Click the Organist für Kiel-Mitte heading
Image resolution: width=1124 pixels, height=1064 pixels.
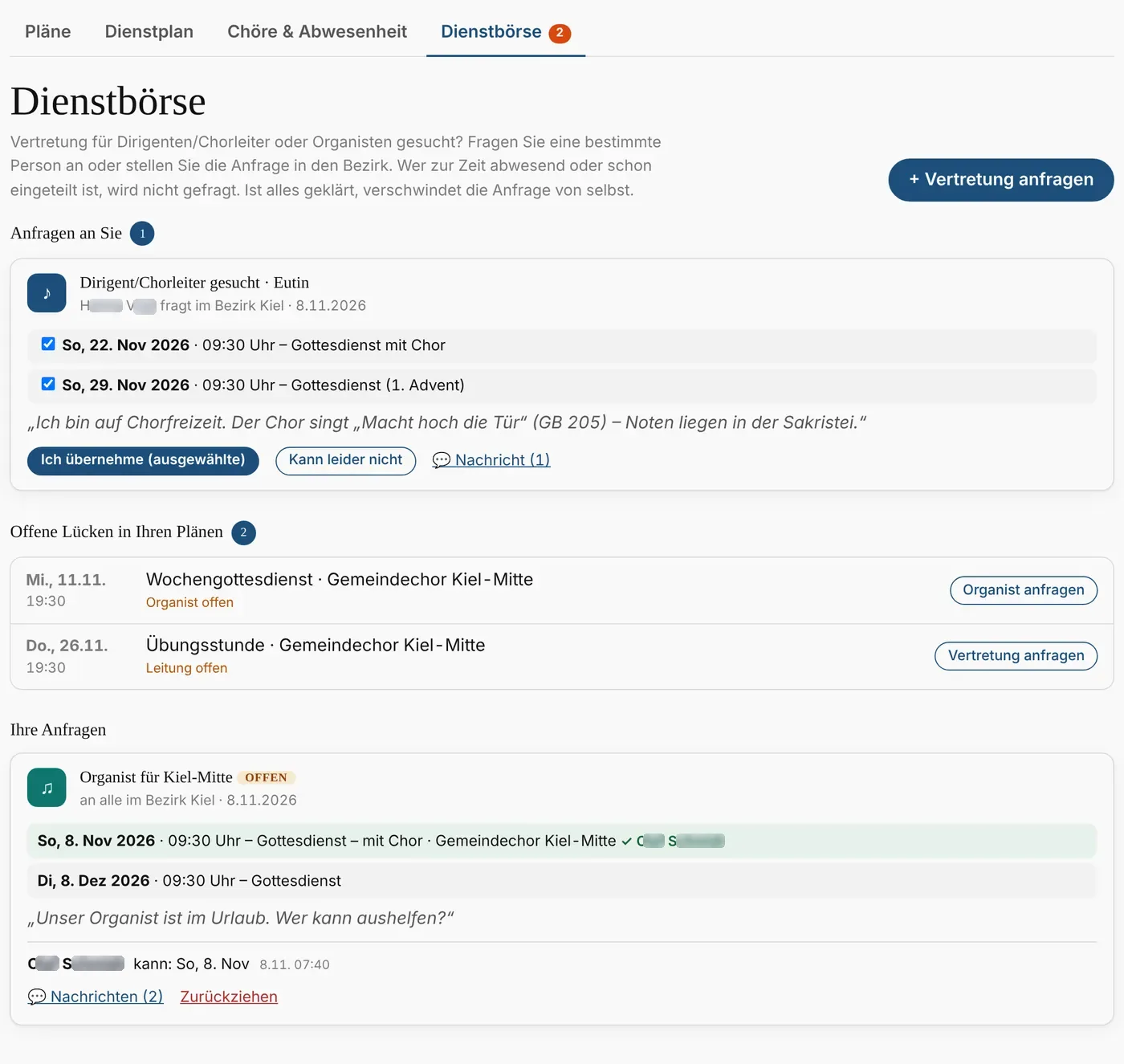click(156, 777)
